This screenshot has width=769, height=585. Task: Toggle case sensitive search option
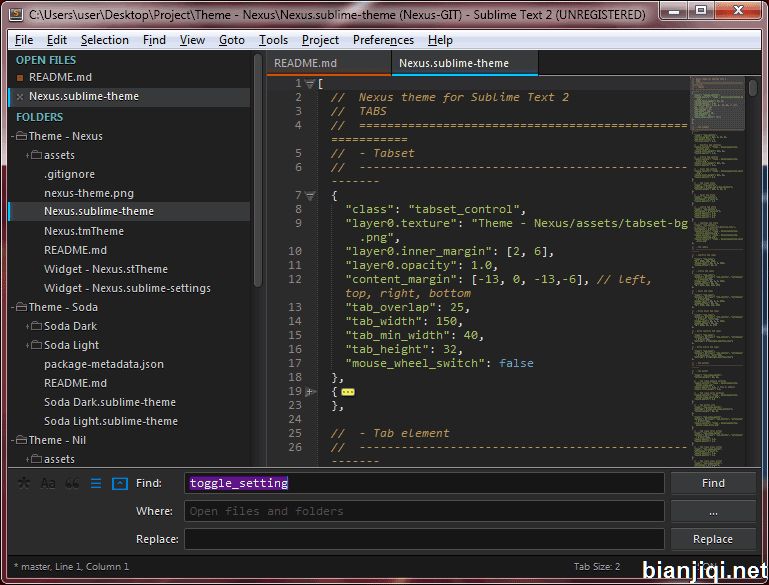[x=48, y=483]
